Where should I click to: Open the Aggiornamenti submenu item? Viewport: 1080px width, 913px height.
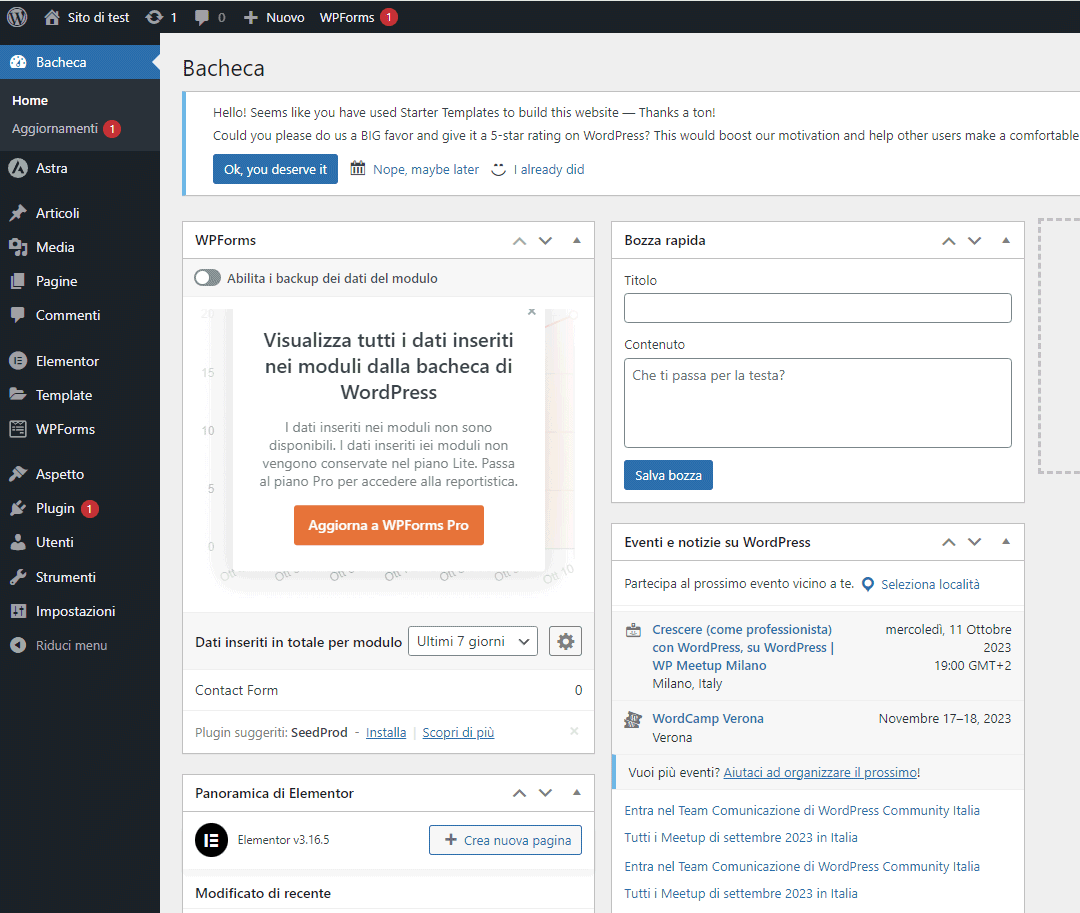pyautogui.click(x=66, y=129)
